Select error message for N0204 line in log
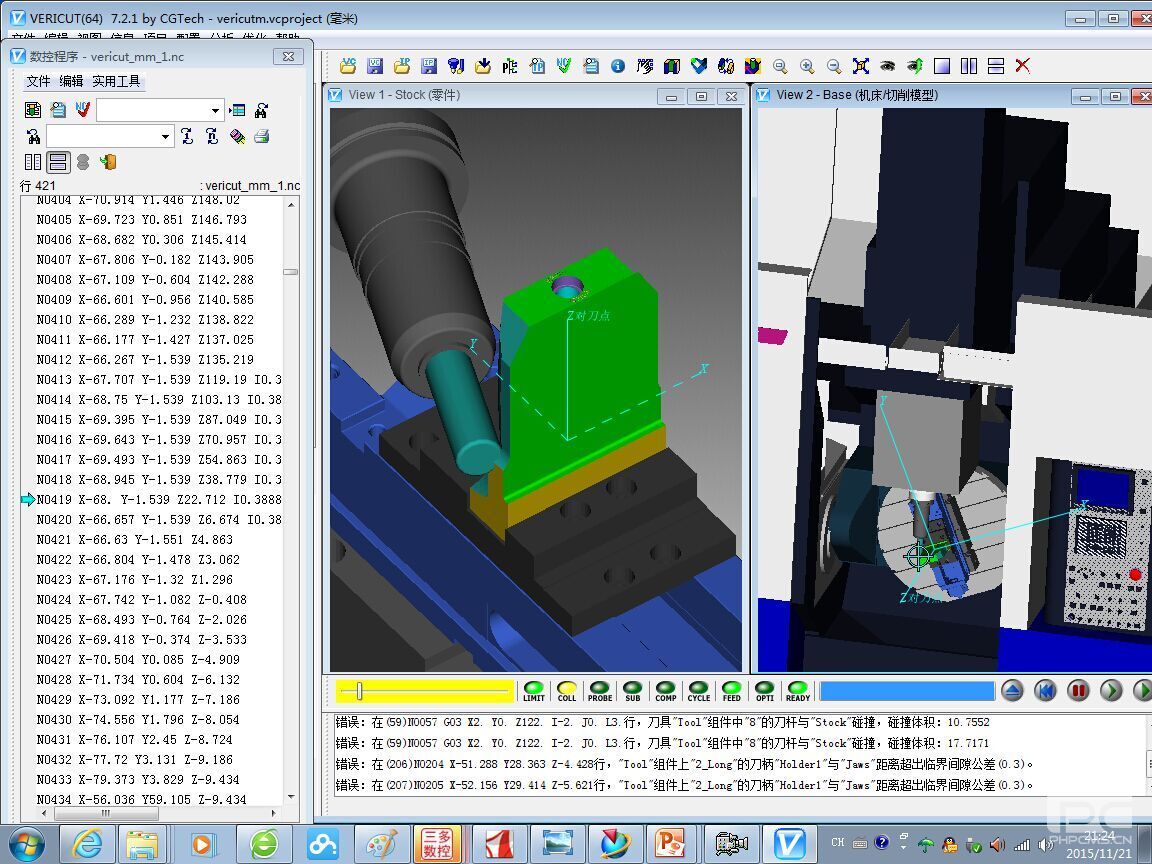Viewport: 1152px width, 864px height. coord(683,764)
